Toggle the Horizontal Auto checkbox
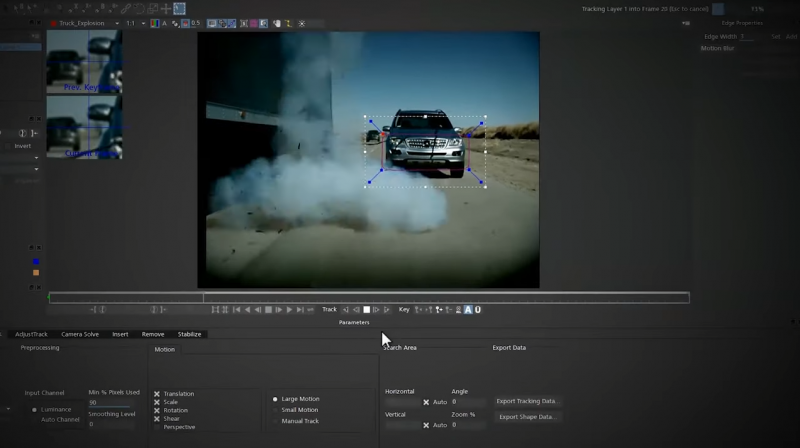The width and height of the screenshot is (800, 448). point(426,402)
